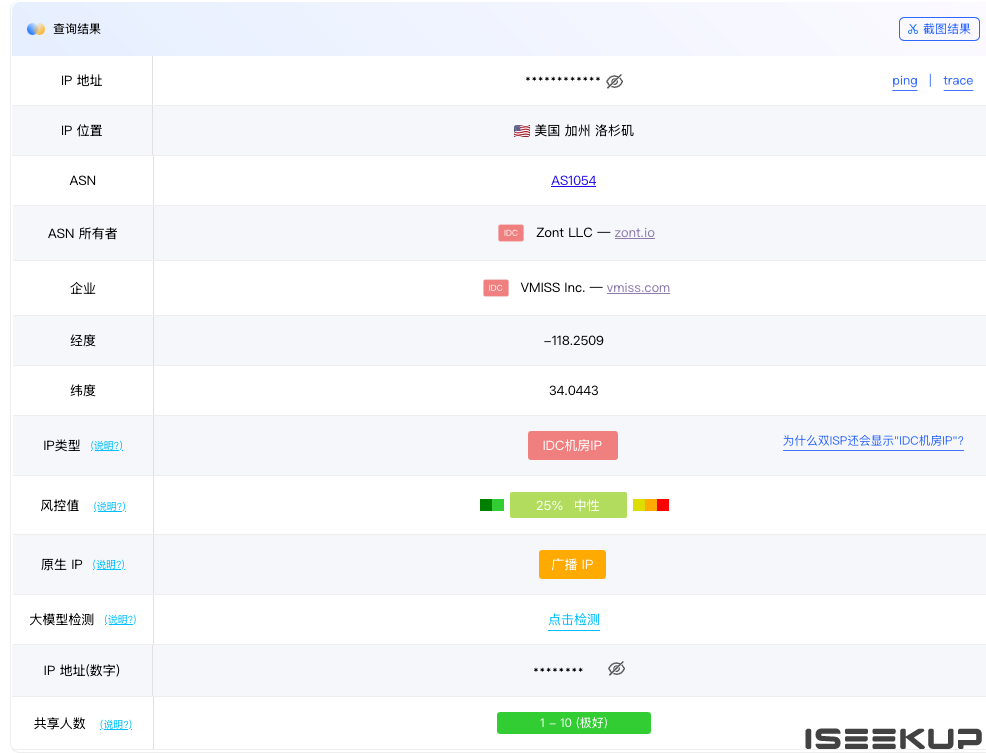This screenshot has width=986, height=753.
Task: Click the US flag icon
Action: (x=521, y=131)
